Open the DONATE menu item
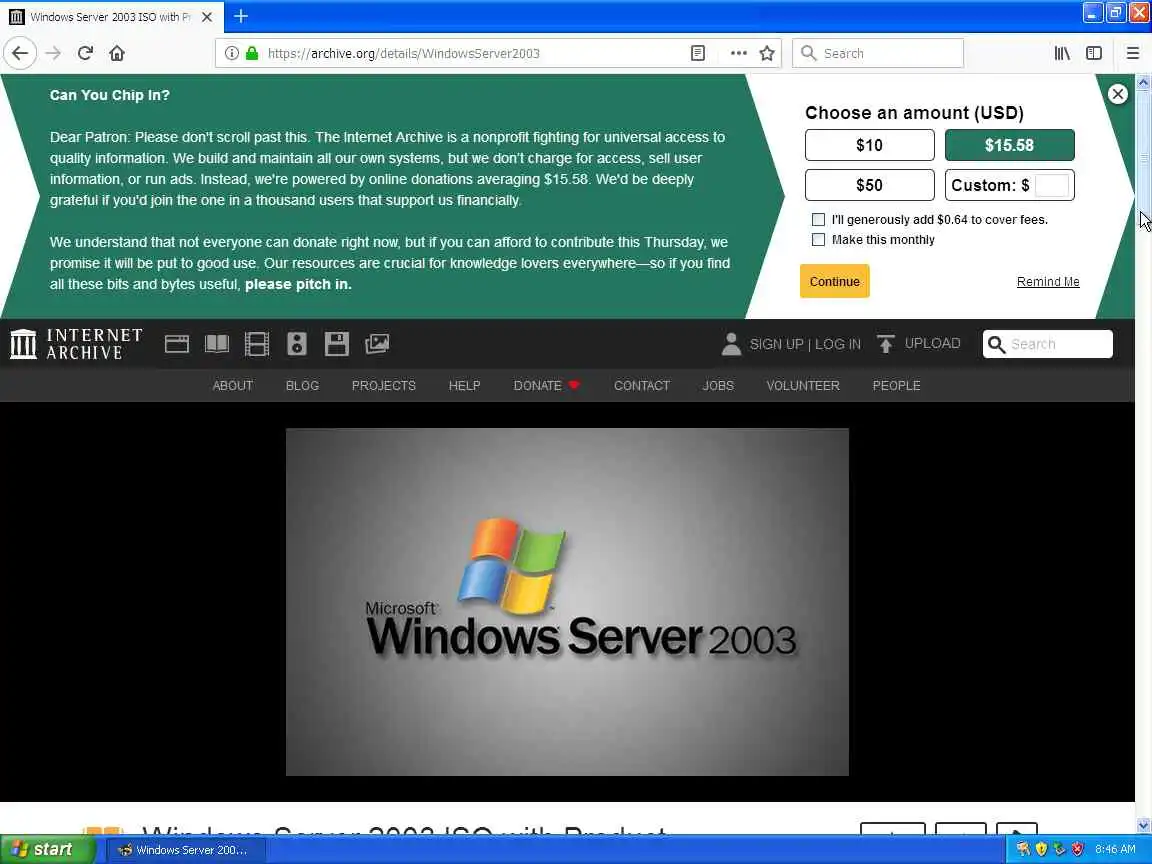The width and height of the screenshot is (1152, 864). coord(547,386)
